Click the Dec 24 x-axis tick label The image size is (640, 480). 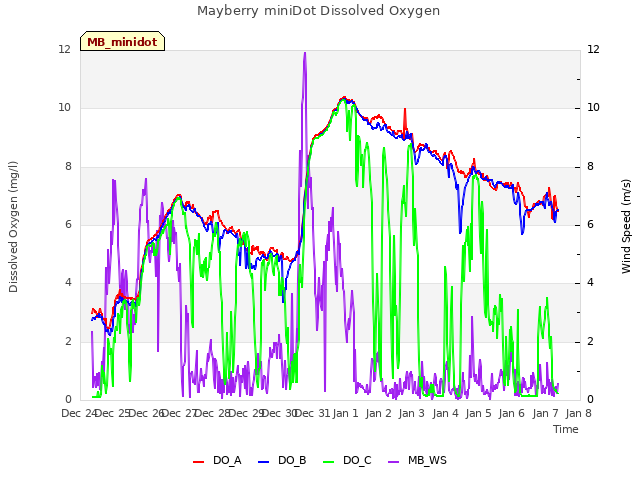coord(78,413)
